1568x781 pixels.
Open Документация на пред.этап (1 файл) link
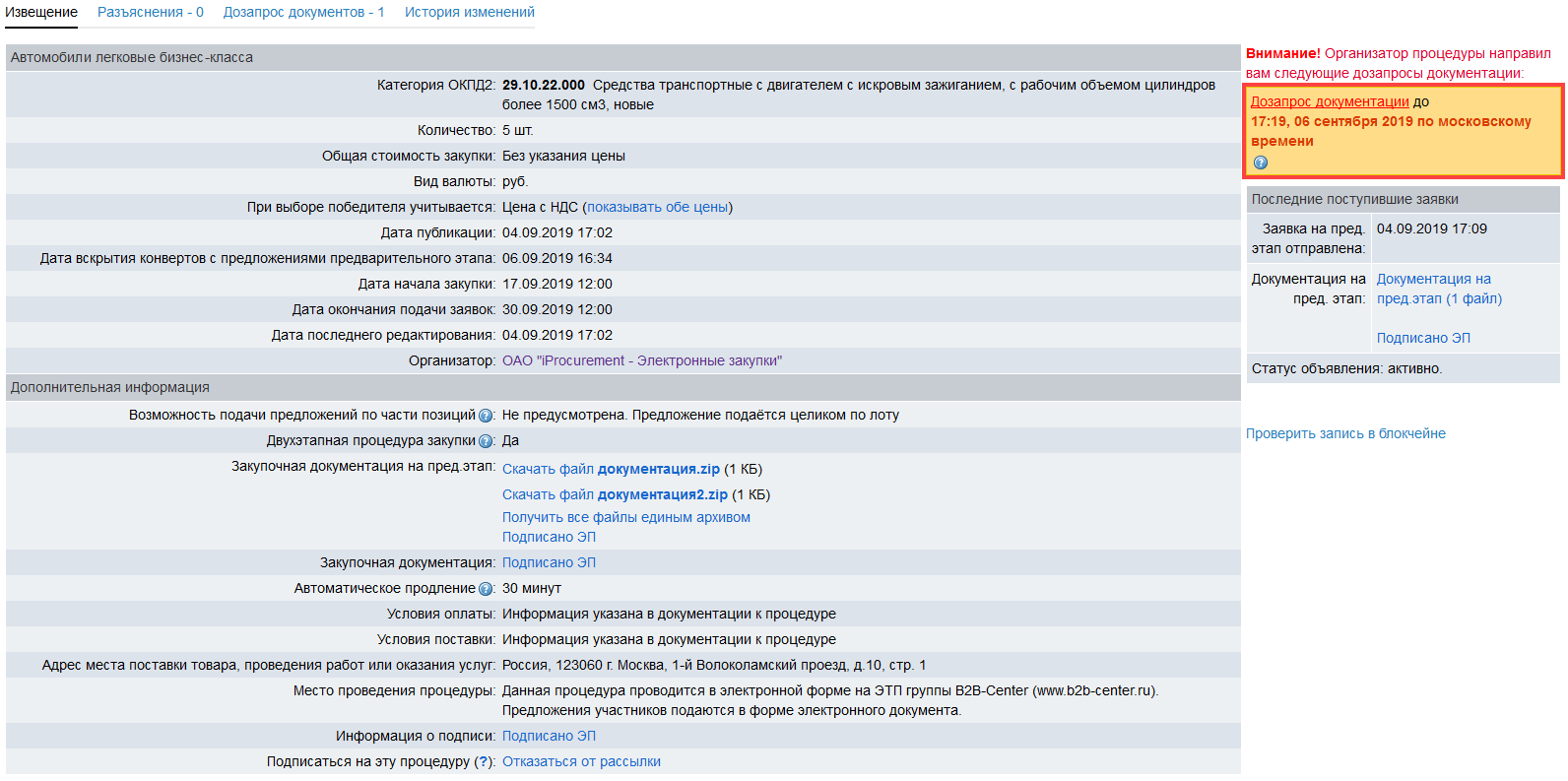click(x=1438, y=289)
